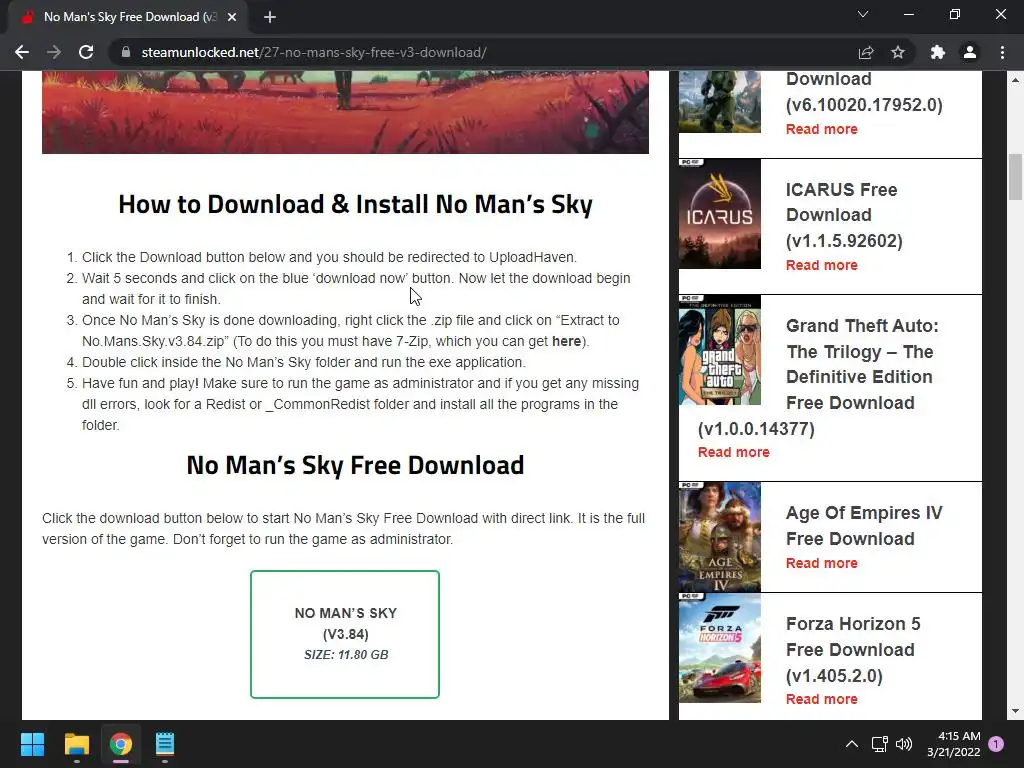This screenshot has height=768, width=1024.
Task: Click the No Man's Sky V3.84 download button
Action: [x=345, y=634]
